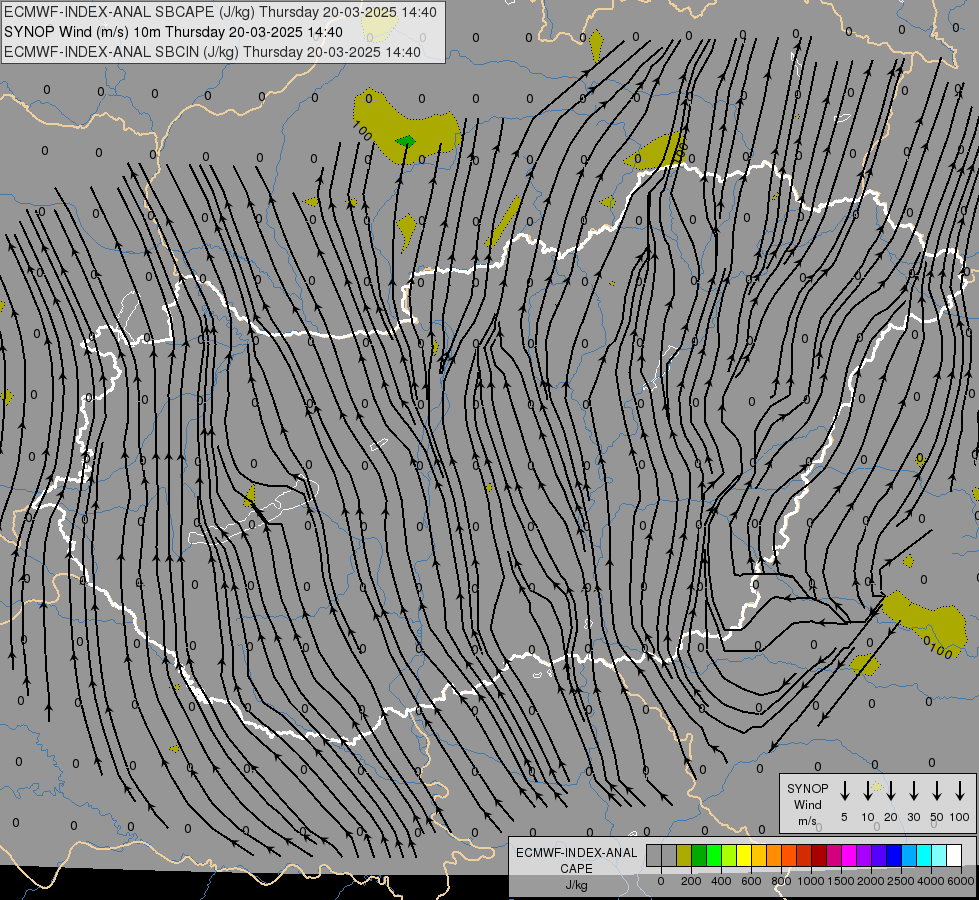This screenshot has width=979, height=900.
Task: Pick the orange swatch left of 800
Action: [x=774, y=856]
